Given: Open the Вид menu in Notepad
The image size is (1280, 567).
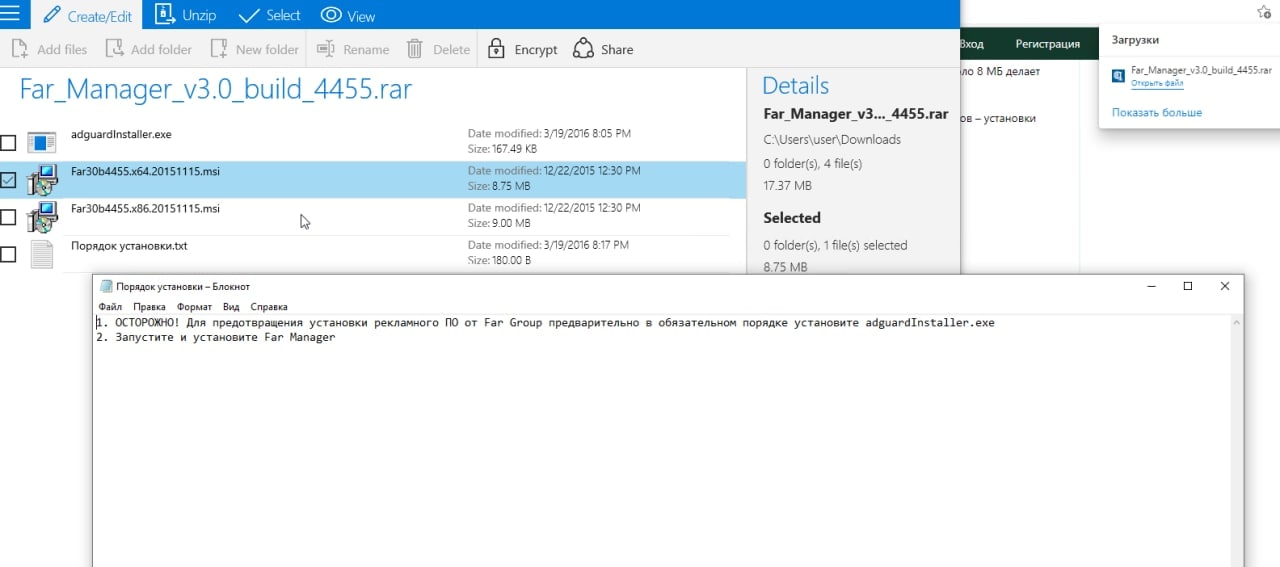Looking at the screenshot, I should 231,307.
